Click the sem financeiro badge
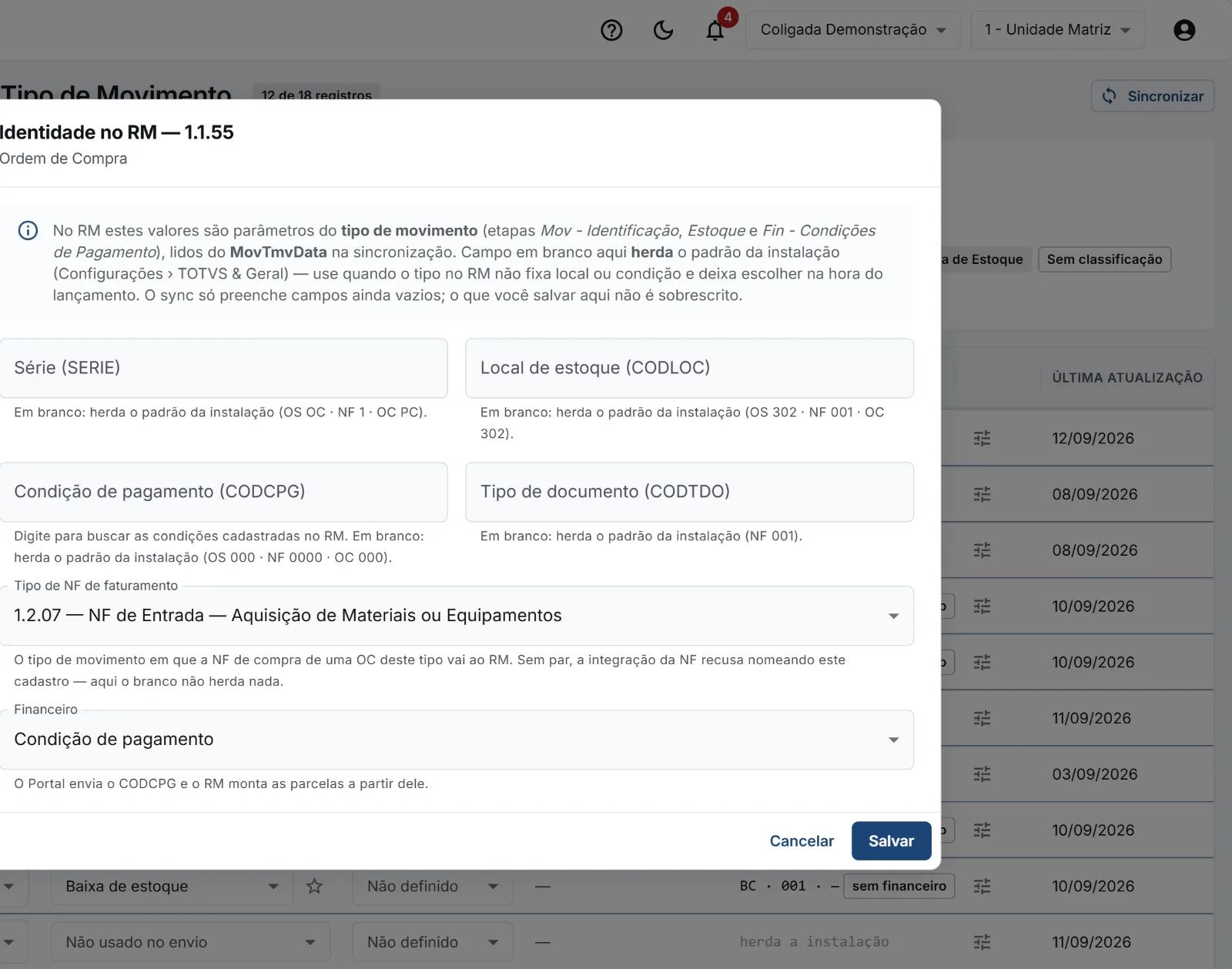This screenshot has width=1232, height=969. click(x=899, y=886)
